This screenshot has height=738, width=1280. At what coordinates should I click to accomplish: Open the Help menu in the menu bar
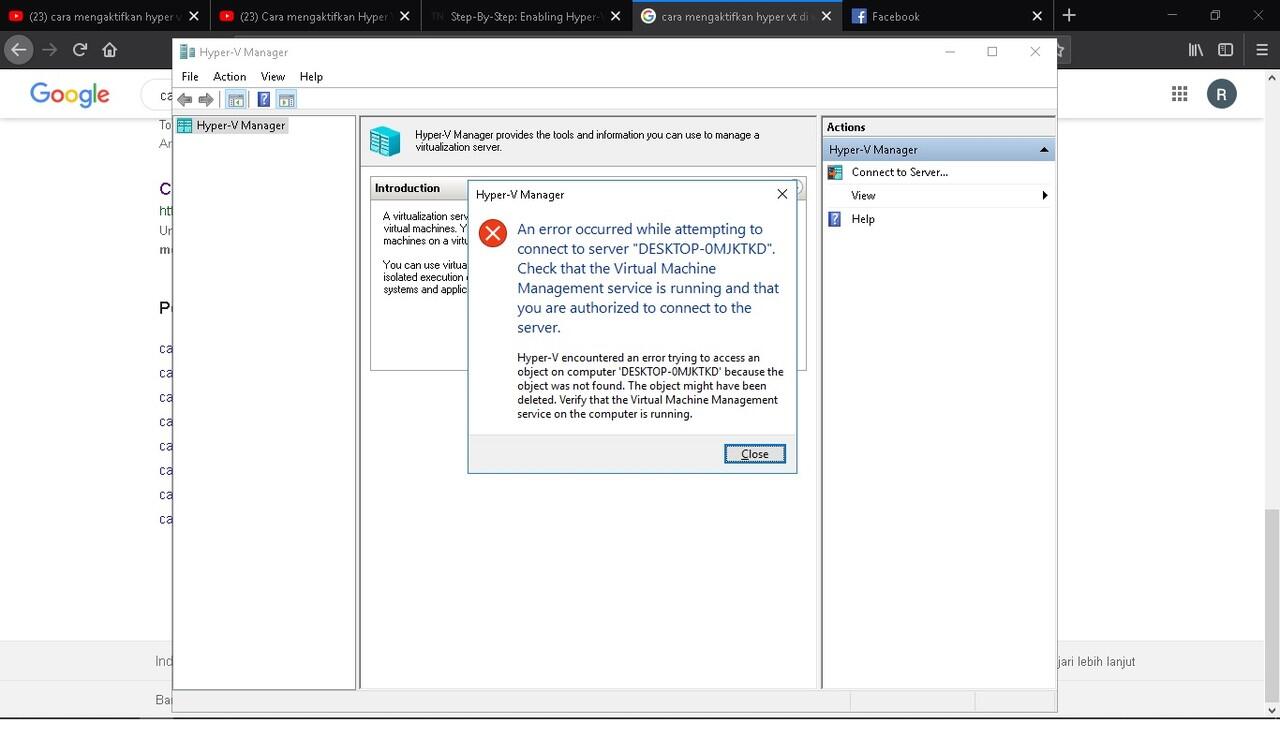click(x=311, y=77)
